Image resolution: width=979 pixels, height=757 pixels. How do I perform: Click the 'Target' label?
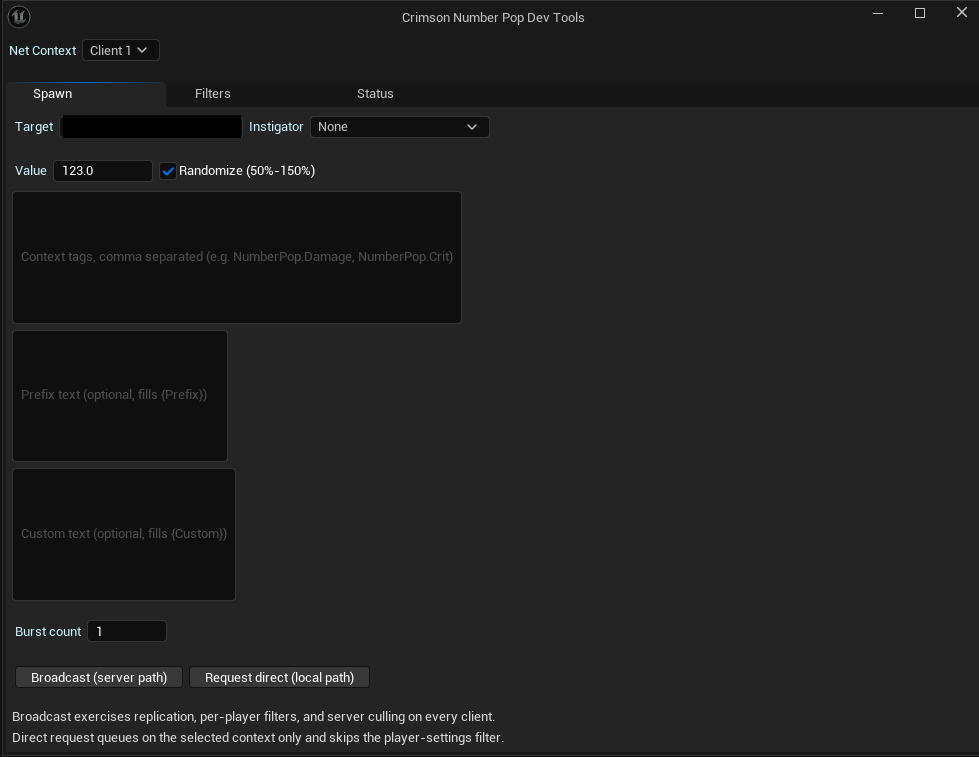click(x=34, y=127)
